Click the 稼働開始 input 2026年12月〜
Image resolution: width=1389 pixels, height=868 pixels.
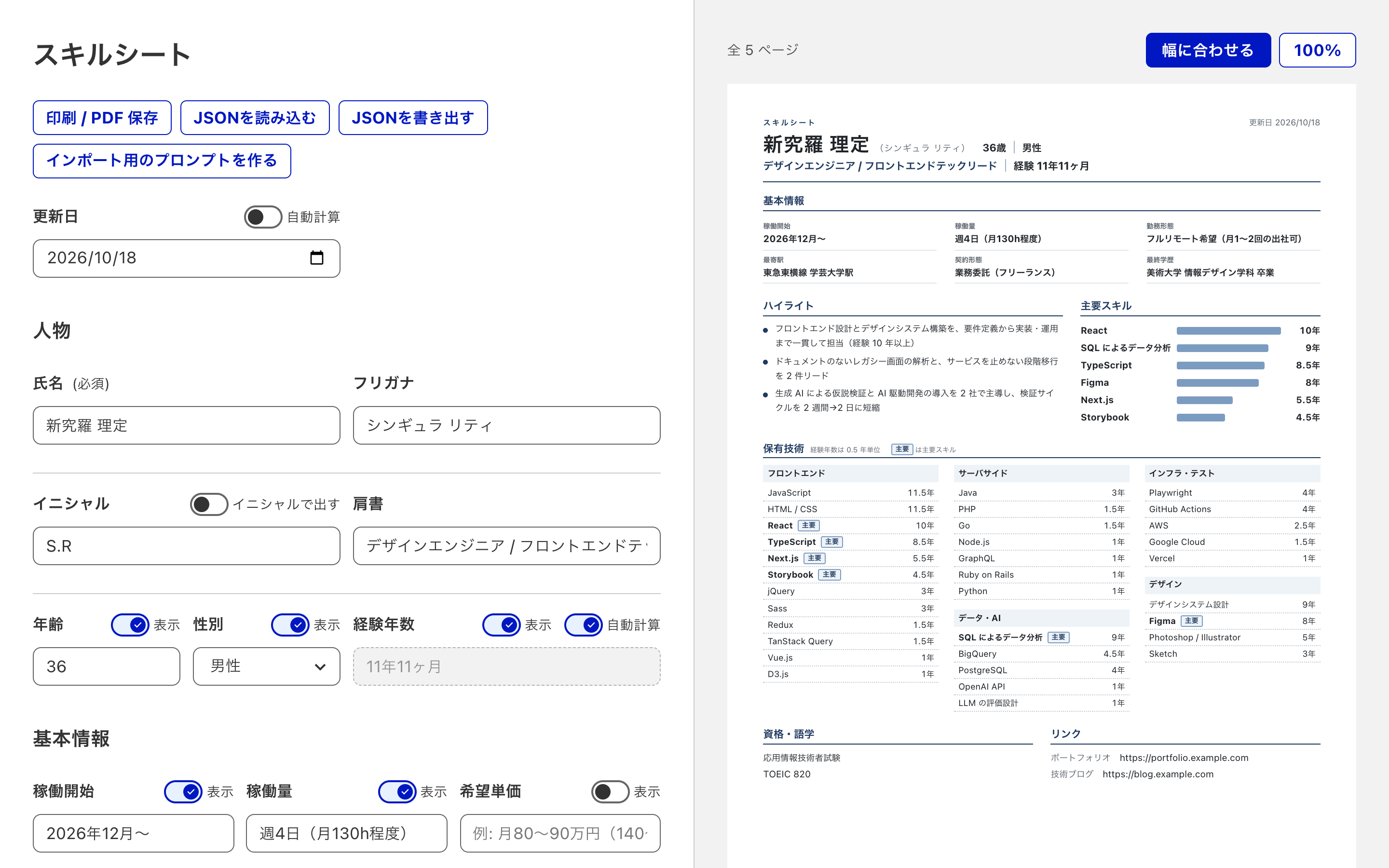[133, 833]
